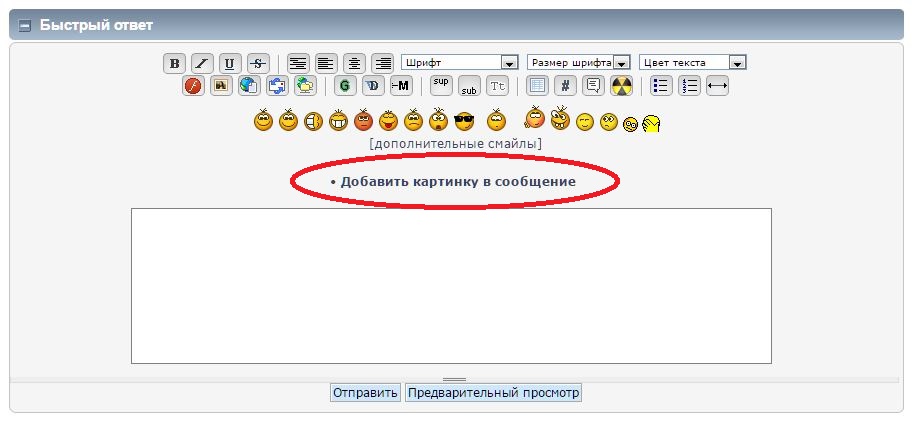
Task: Apply subscript with sub button
Action: pos(469,87)
